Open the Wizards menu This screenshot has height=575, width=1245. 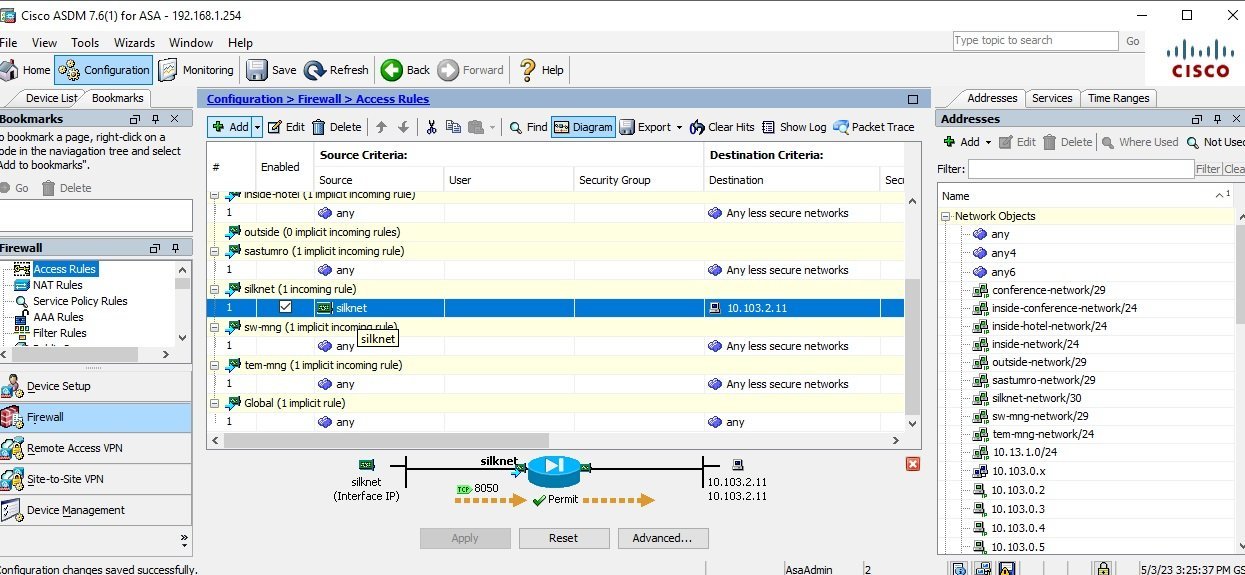coord(134,43)
